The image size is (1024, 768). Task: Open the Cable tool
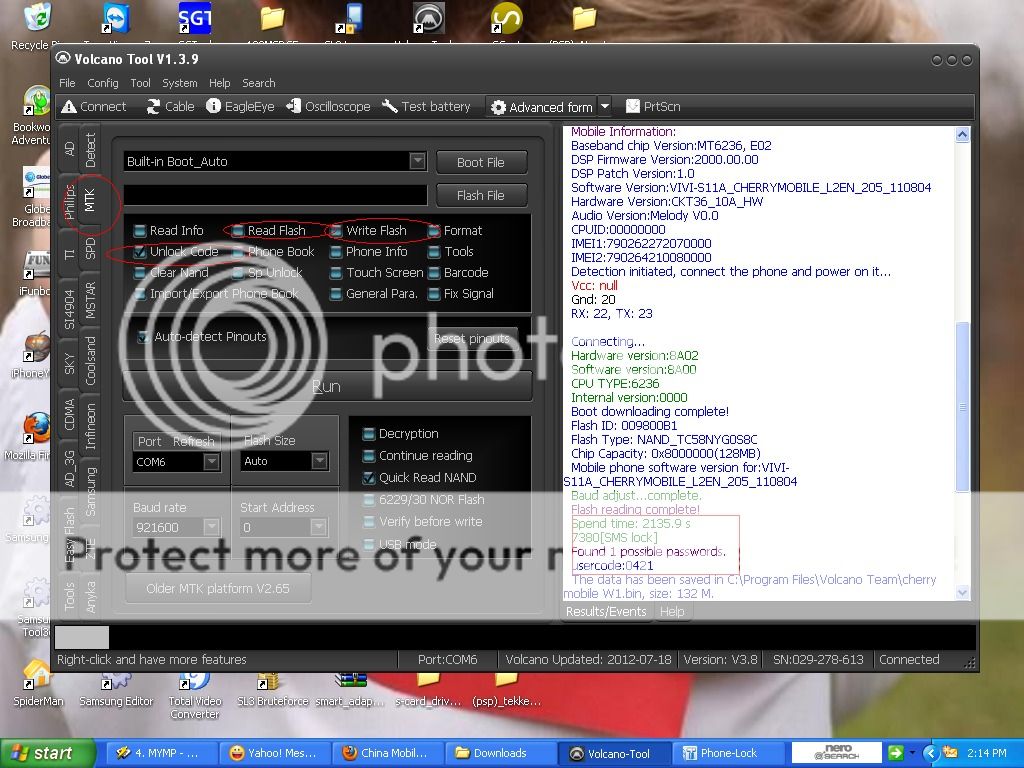[154, 107]
